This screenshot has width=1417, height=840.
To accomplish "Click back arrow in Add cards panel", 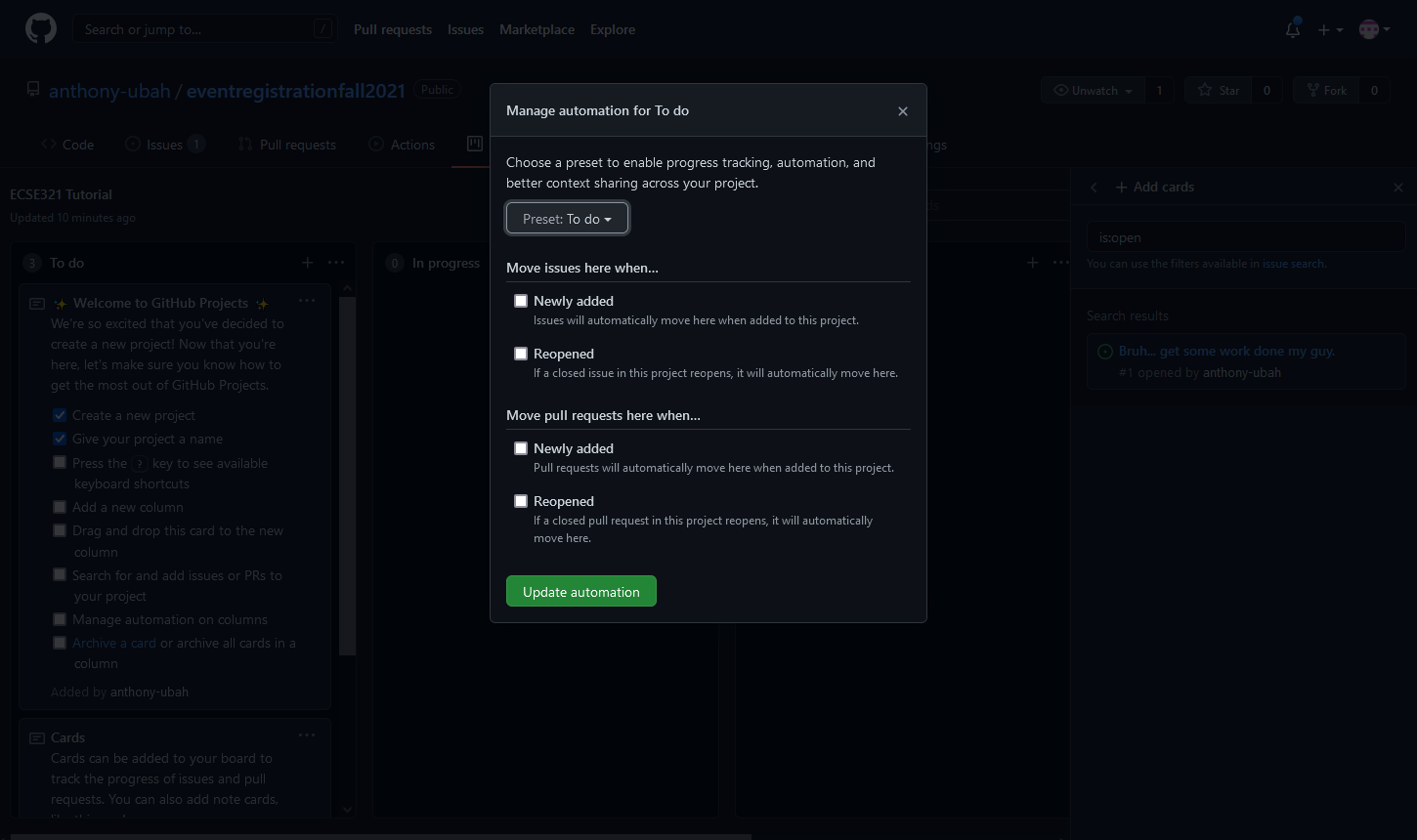I will [x=1095, y=188].
